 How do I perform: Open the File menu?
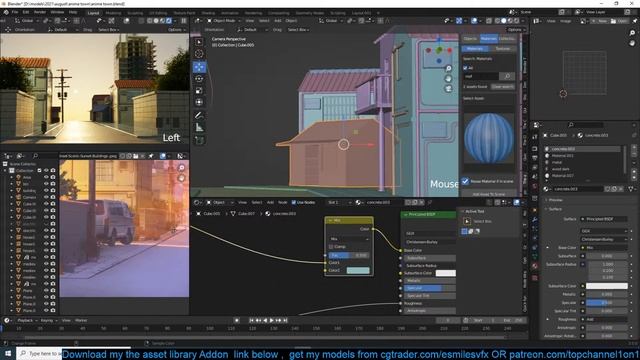(15, 12)
